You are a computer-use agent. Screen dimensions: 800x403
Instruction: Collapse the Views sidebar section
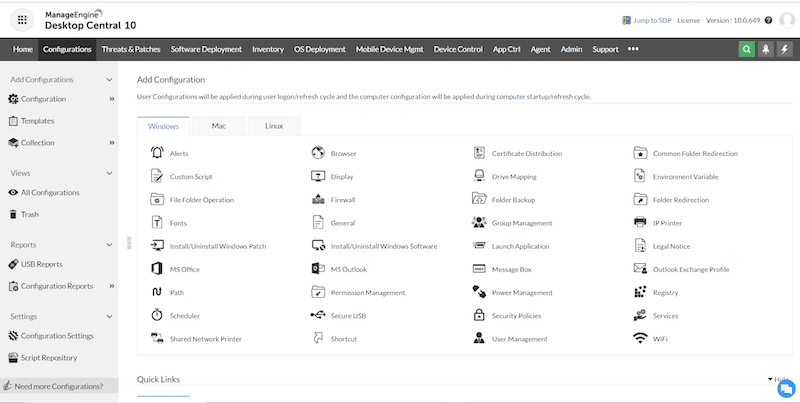[109, 173]
